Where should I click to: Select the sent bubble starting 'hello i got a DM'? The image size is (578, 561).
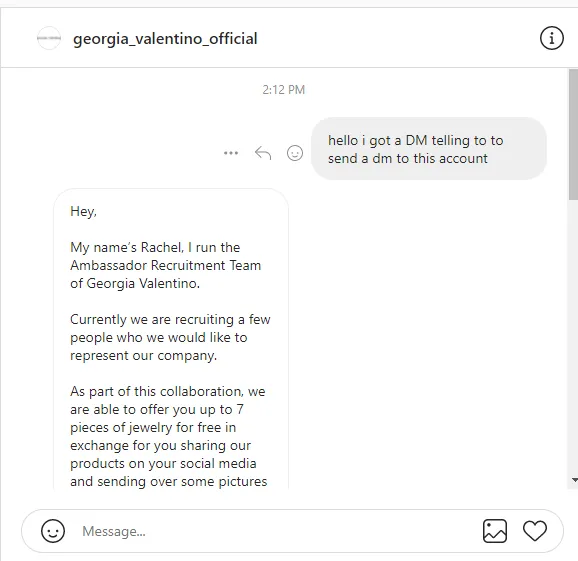point(429,149)
